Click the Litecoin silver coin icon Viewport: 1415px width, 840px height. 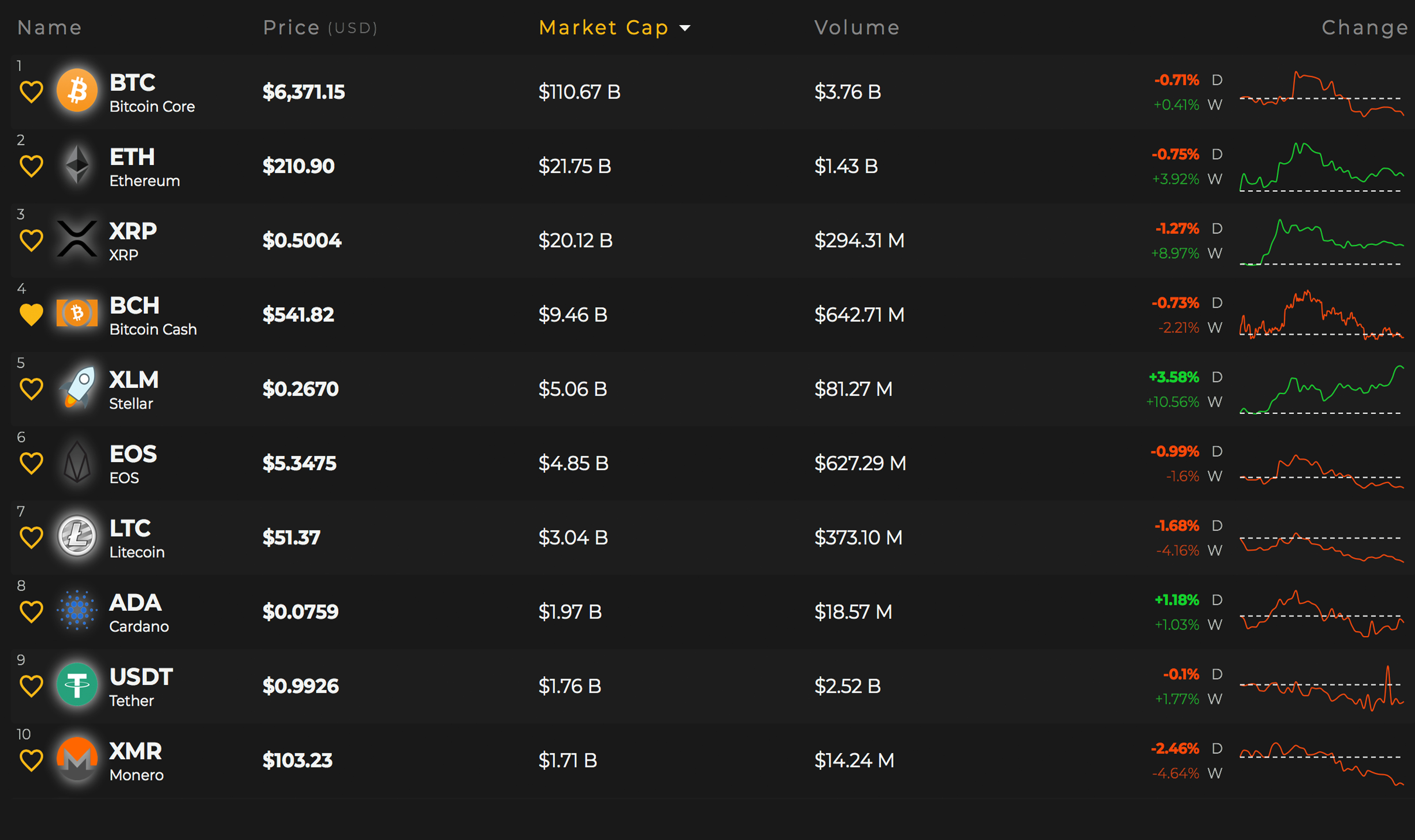[77, 536]
